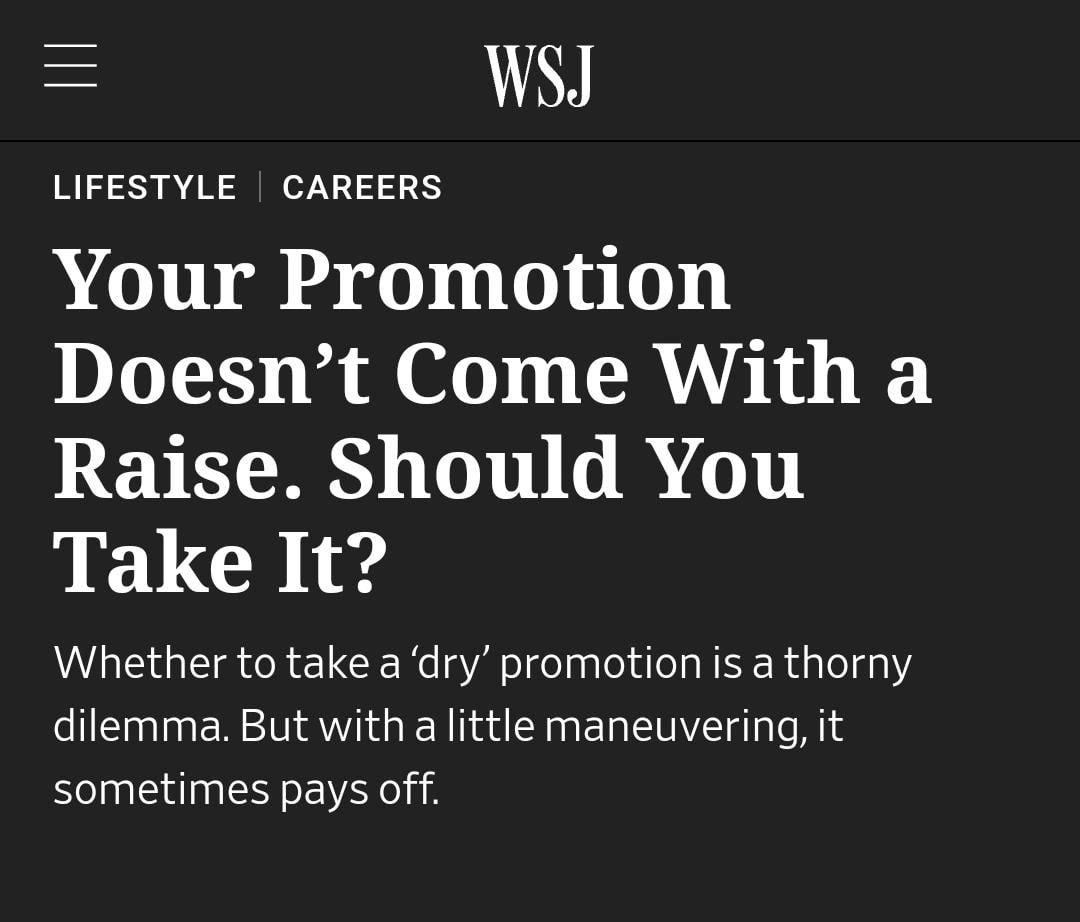The image size is (1080, 922).
Task: Open the Lifestyle section link
Action: pyautogui.click(x=145, y=187)
